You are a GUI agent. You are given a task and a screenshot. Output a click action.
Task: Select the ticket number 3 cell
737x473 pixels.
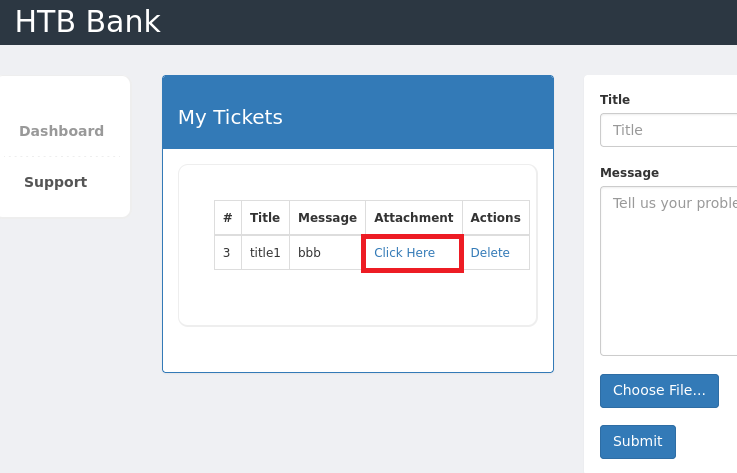click(227, 253)
